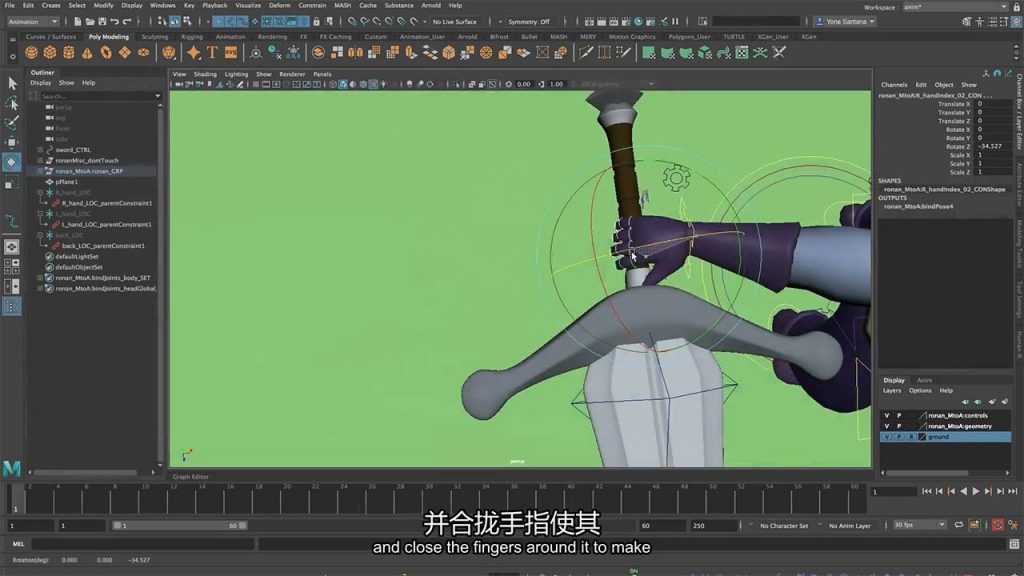
Task: Click the Redo arrow icon
Action: pyautogui.click(x=127, y=22)
